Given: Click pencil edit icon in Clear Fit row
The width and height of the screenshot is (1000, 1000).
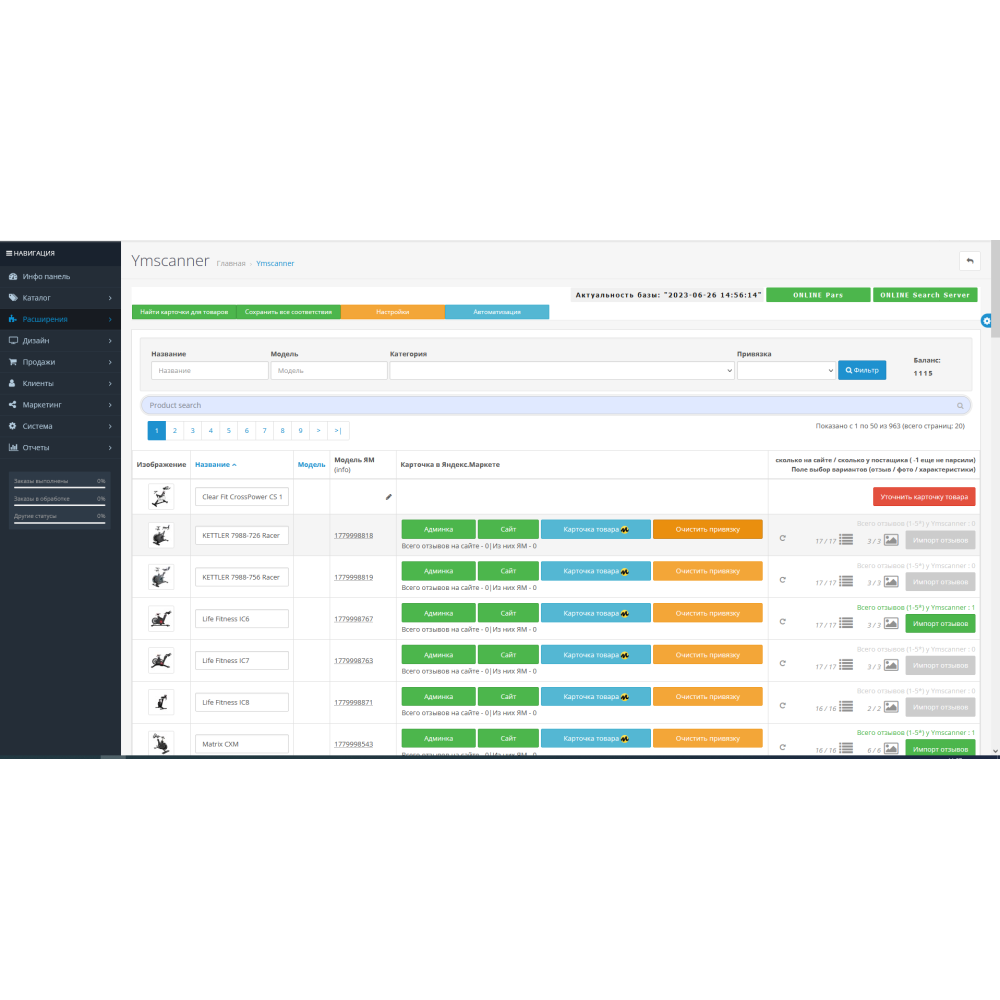Looking at the screenshot, I should point(388,497).
